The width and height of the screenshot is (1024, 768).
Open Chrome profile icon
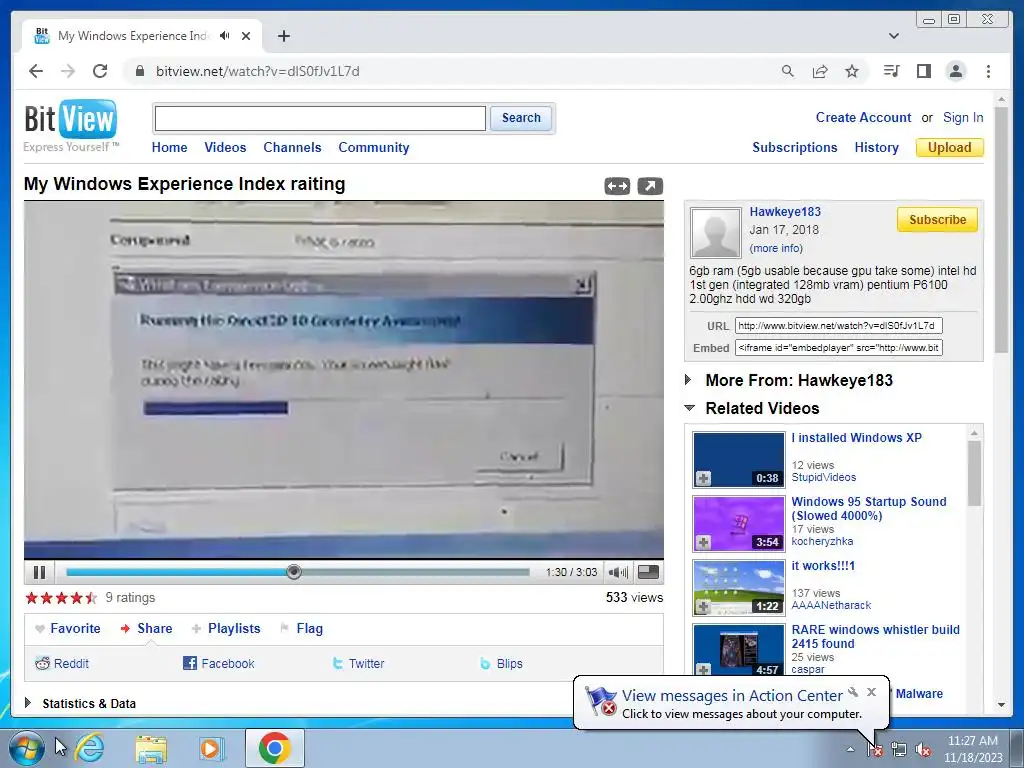tap(955, 71)
